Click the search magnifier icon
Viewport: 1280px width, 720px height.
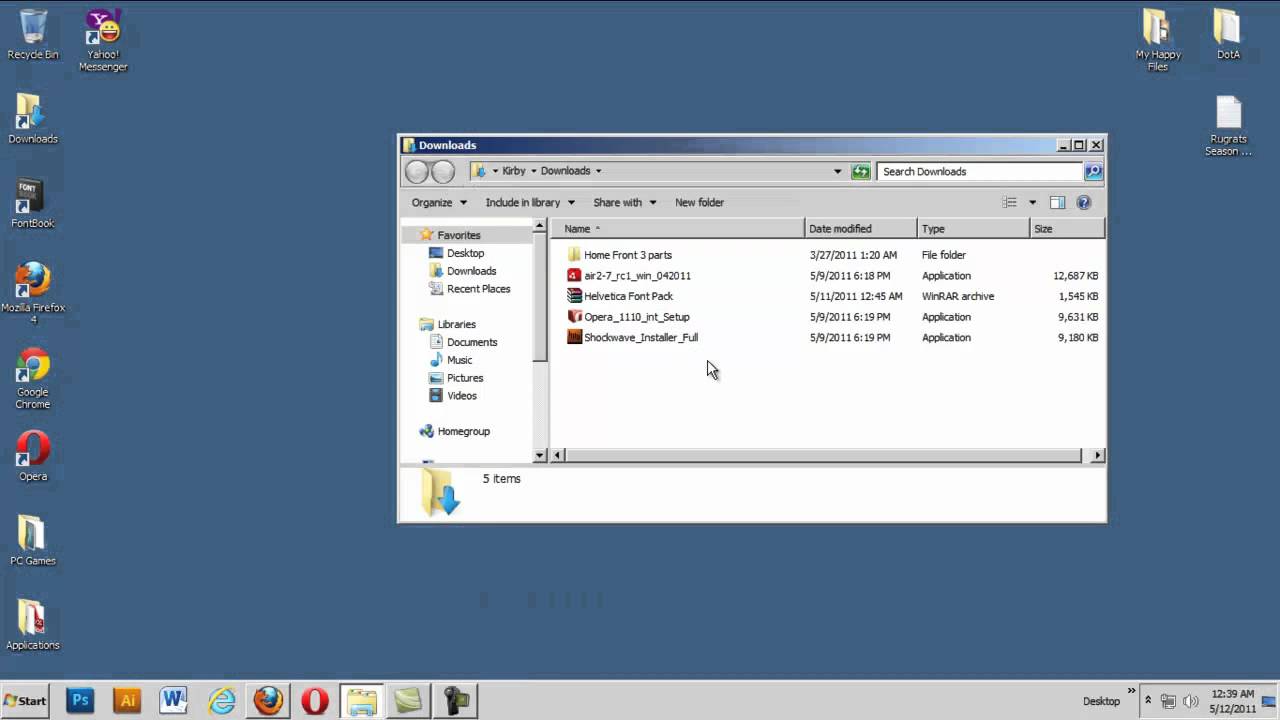(x=1093, y=171)
